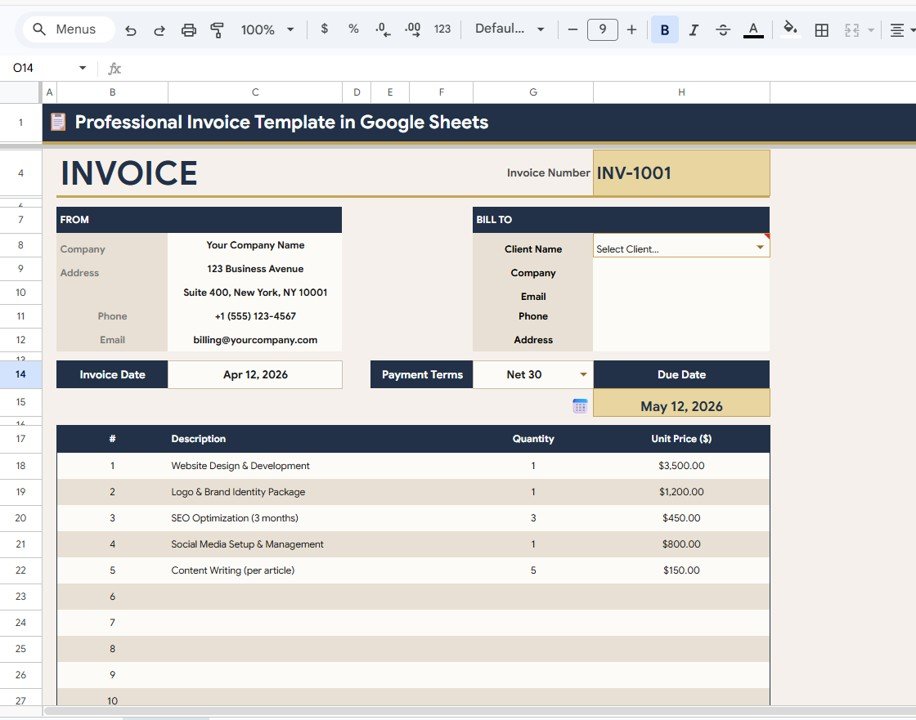Increase decimal places

click(412, 29)
